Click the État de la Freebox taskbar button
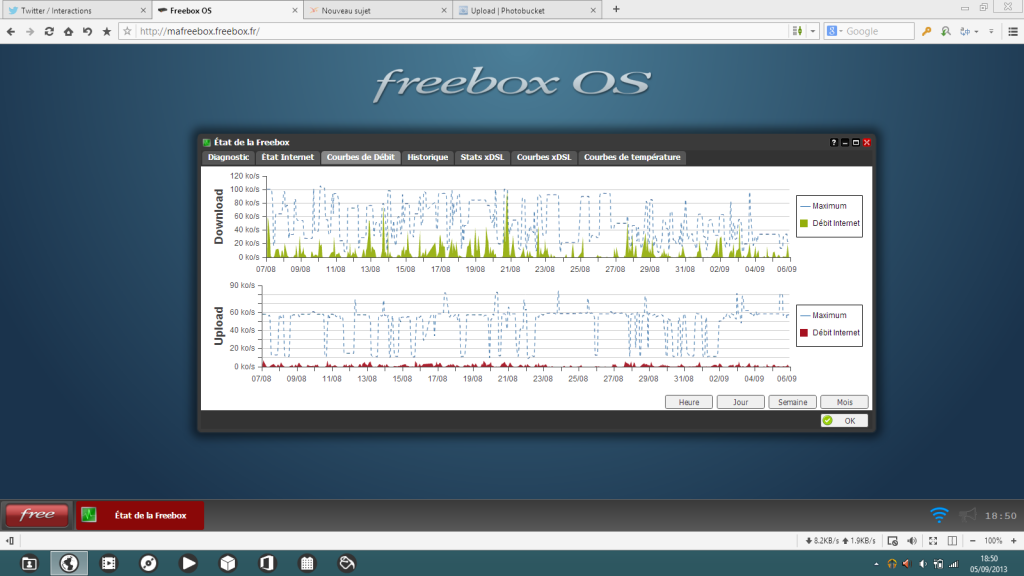The height and width of the screenshot is (576, 1024). coord(140,515)
